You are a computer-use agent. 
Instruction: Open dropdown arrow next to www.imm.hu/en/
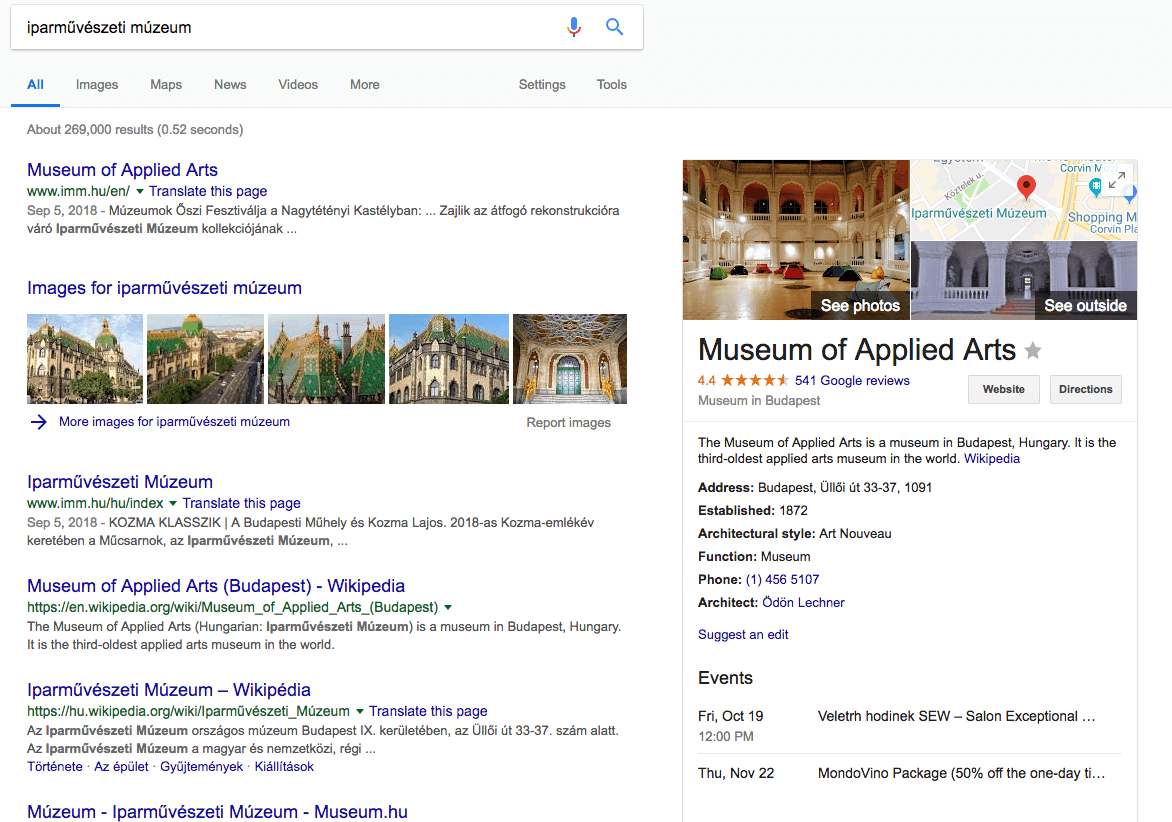140,191
